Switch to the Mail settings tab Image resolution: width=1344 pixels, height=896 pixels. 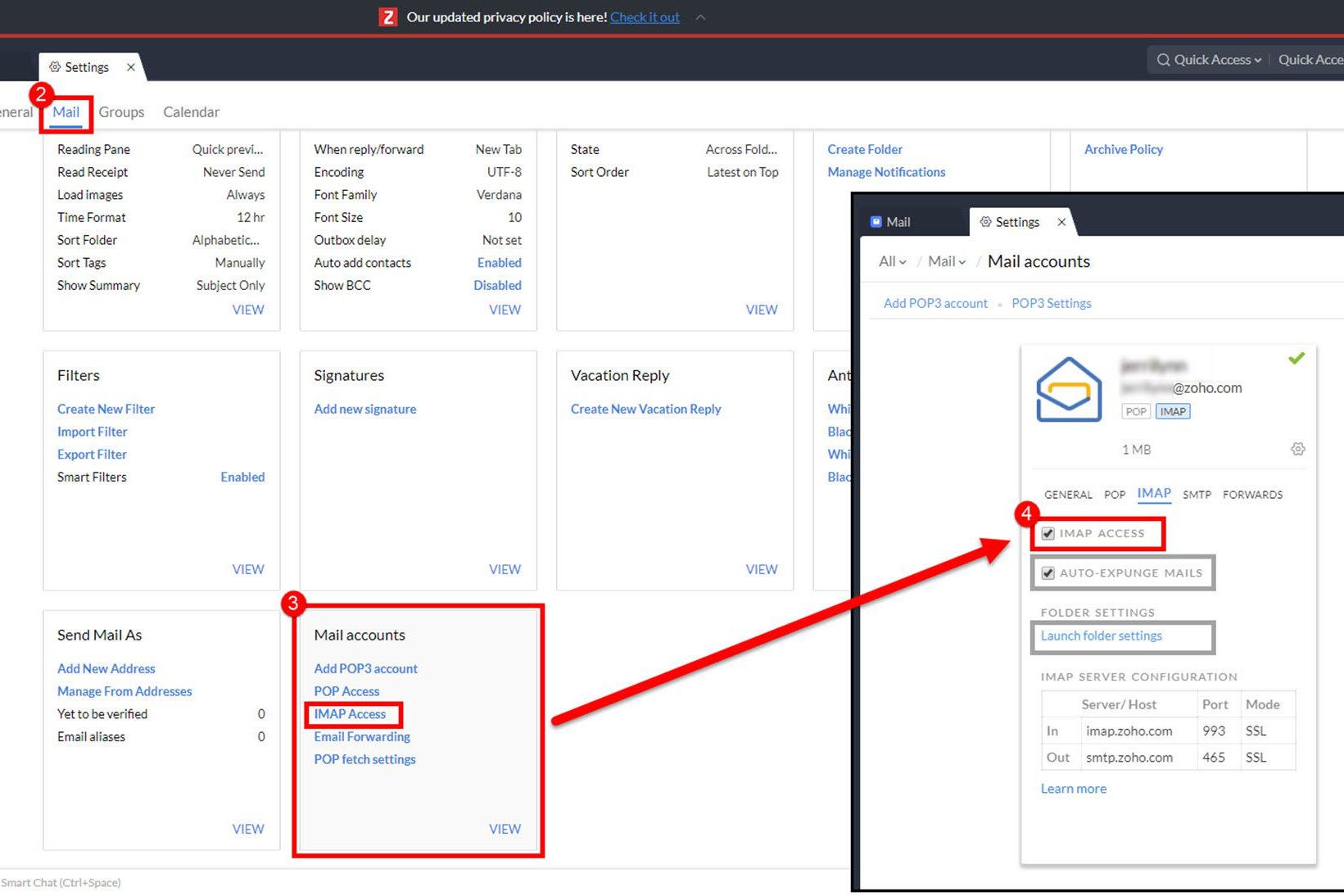point(66,112)
